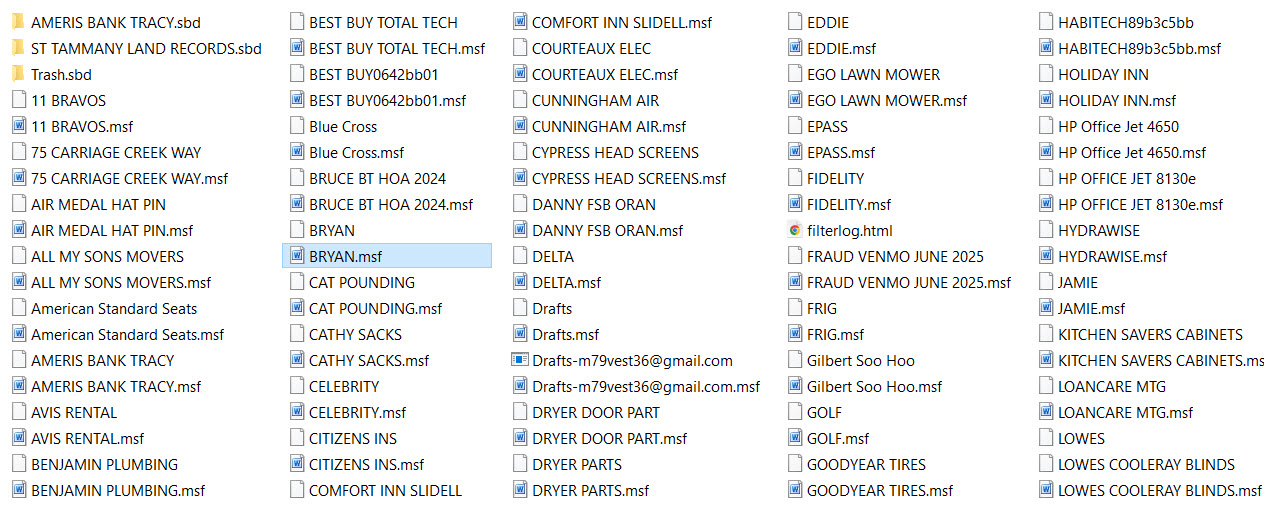Click the BRUCE BT HOA 2024.msf icon
1264x509 pixels.
tap(296, 204)
